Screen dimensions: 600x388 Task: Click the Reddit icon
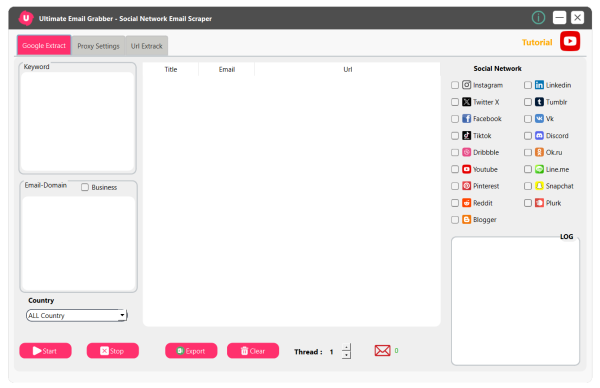click(x=466, y=203)
